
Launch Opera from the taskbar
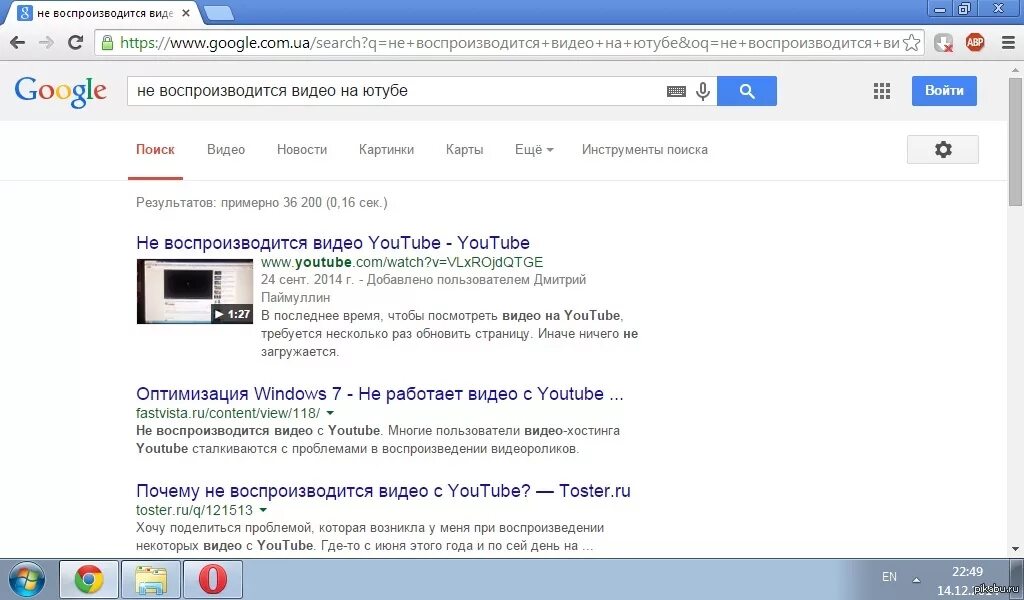point(213,579)
